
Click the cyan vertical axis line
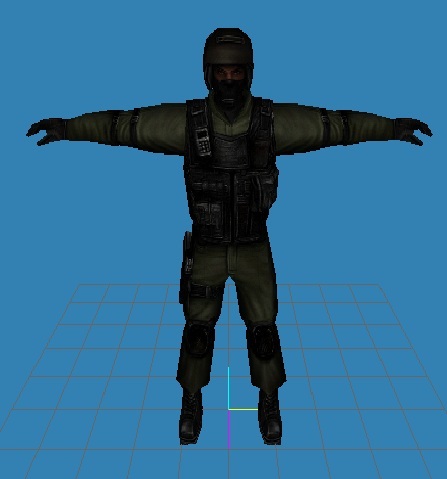[x=229, y=388]
